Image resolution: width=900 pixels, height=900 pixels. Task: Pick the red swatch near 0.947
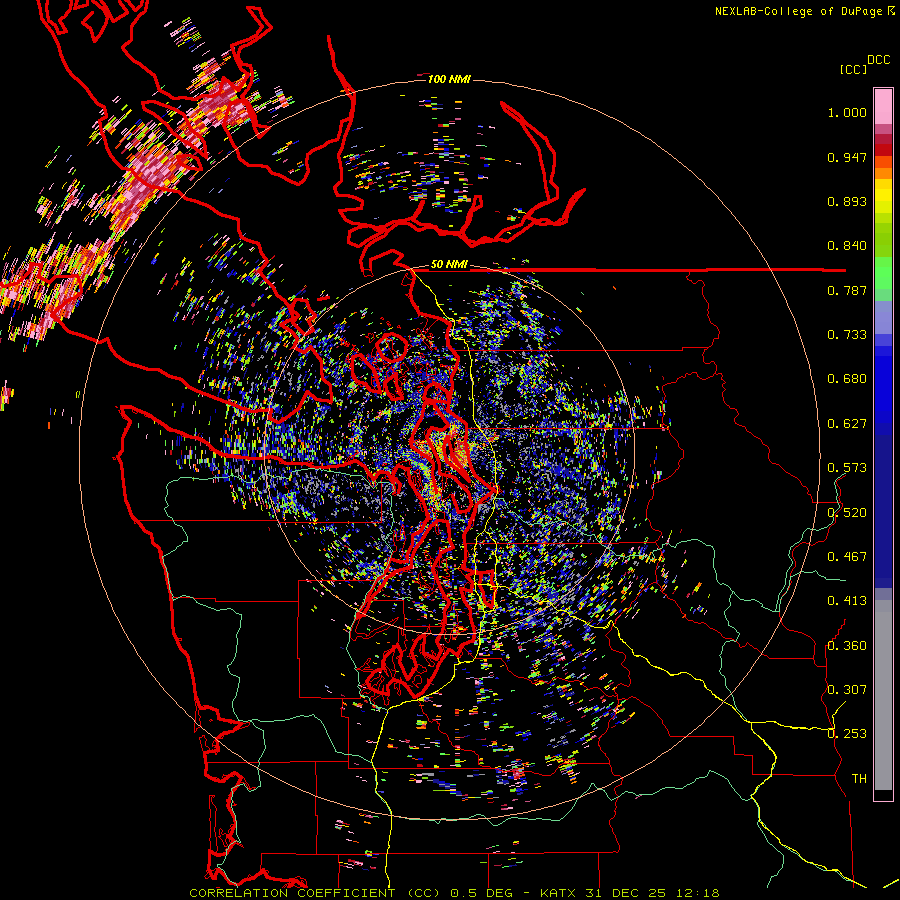[x=883, y=150]
